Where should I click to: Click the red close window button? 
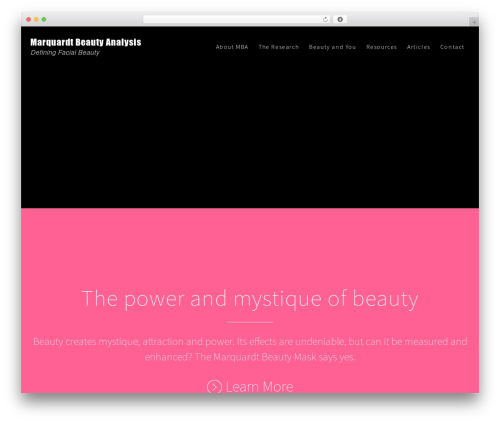pyautogui.click(x=29, y=19)
